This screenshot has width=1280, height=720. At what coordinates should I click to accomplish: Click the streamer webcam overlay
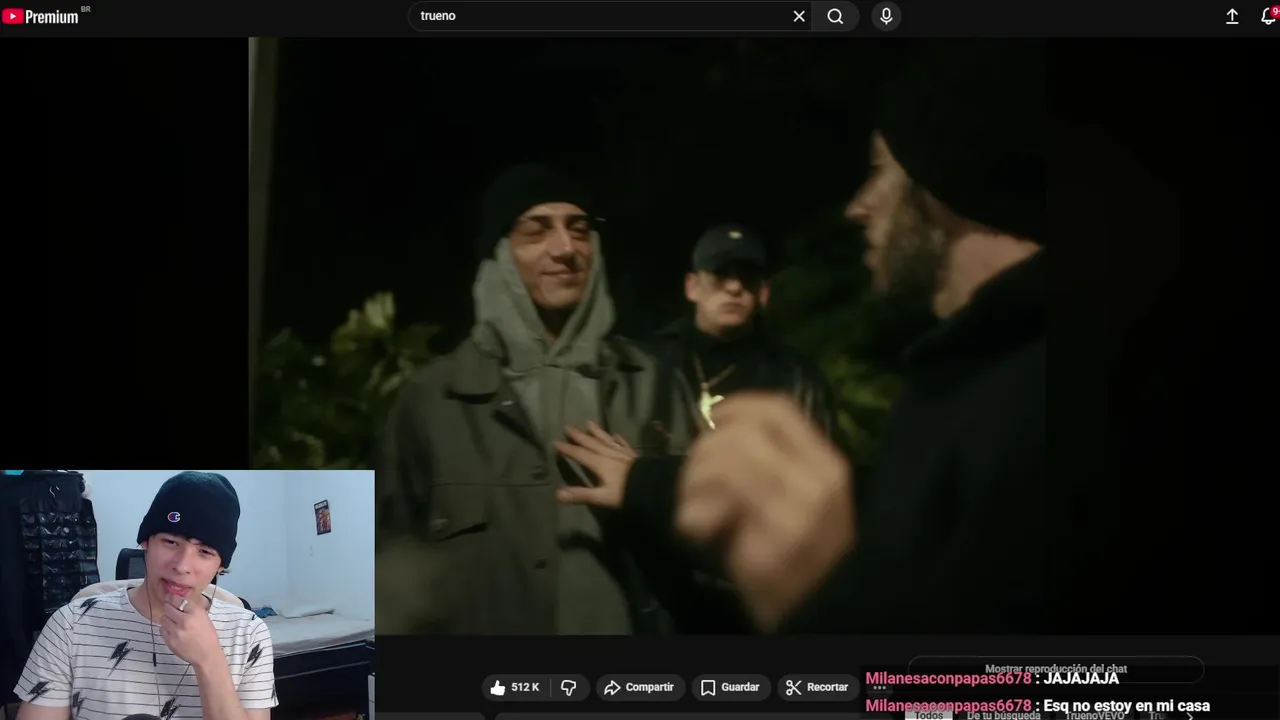(x=187, y=595)
